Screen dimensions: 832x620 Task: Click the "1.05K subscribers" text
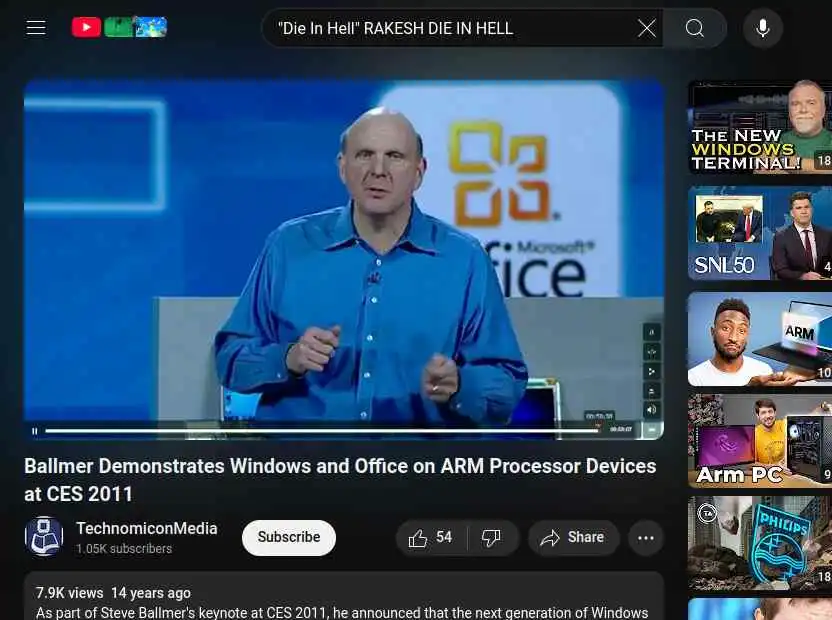(124, 548)
